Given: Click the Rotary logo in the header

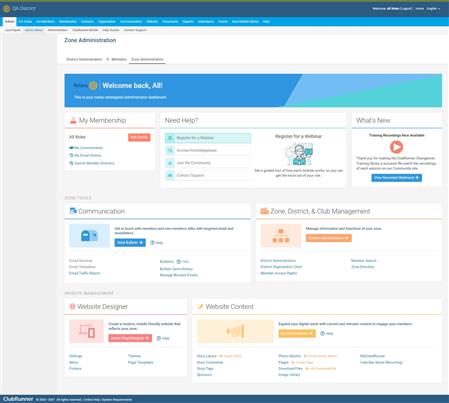Looking at the screenshot, I should point(6,8).
